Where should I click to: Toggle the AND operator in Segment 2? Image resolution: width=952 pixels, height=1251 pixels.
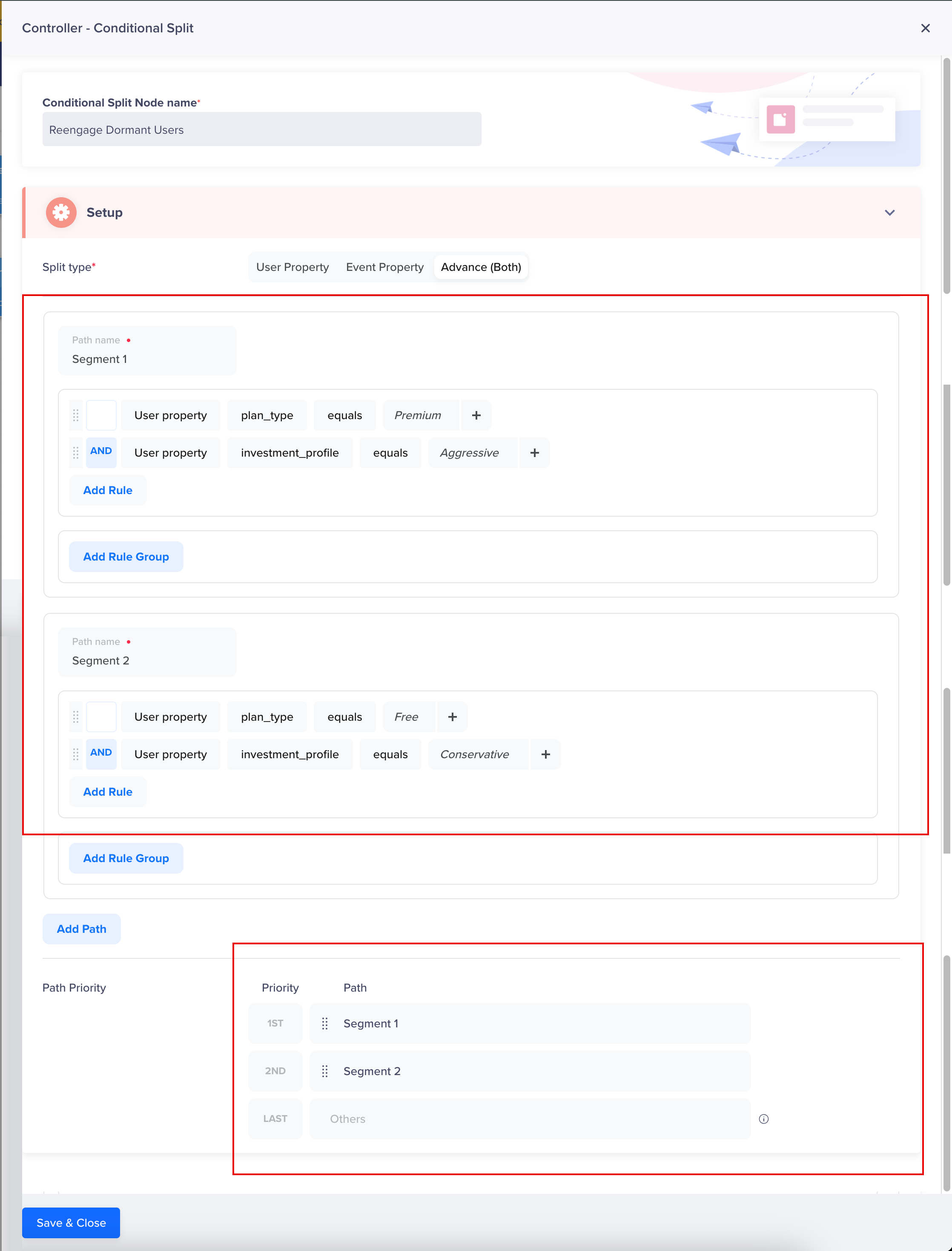[100, 754]
